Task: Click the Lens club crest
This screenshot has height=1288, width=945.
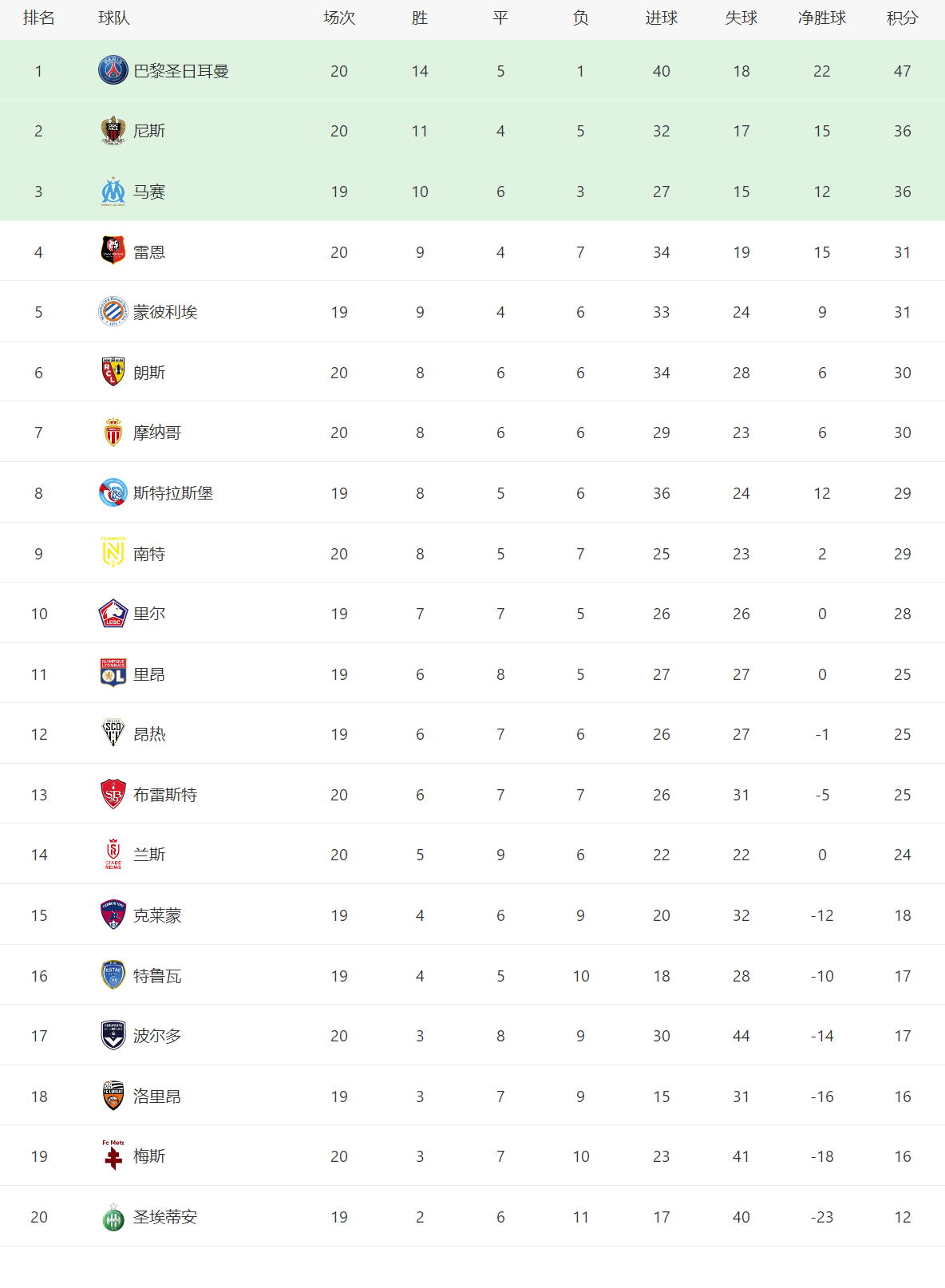Action: pos(113,372)
